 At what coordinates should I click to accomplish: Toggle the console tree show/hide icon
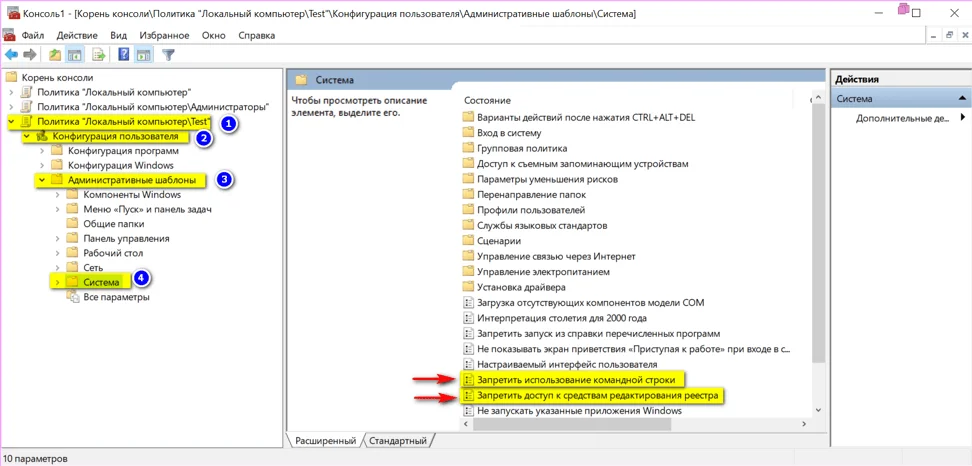point(74,55)
